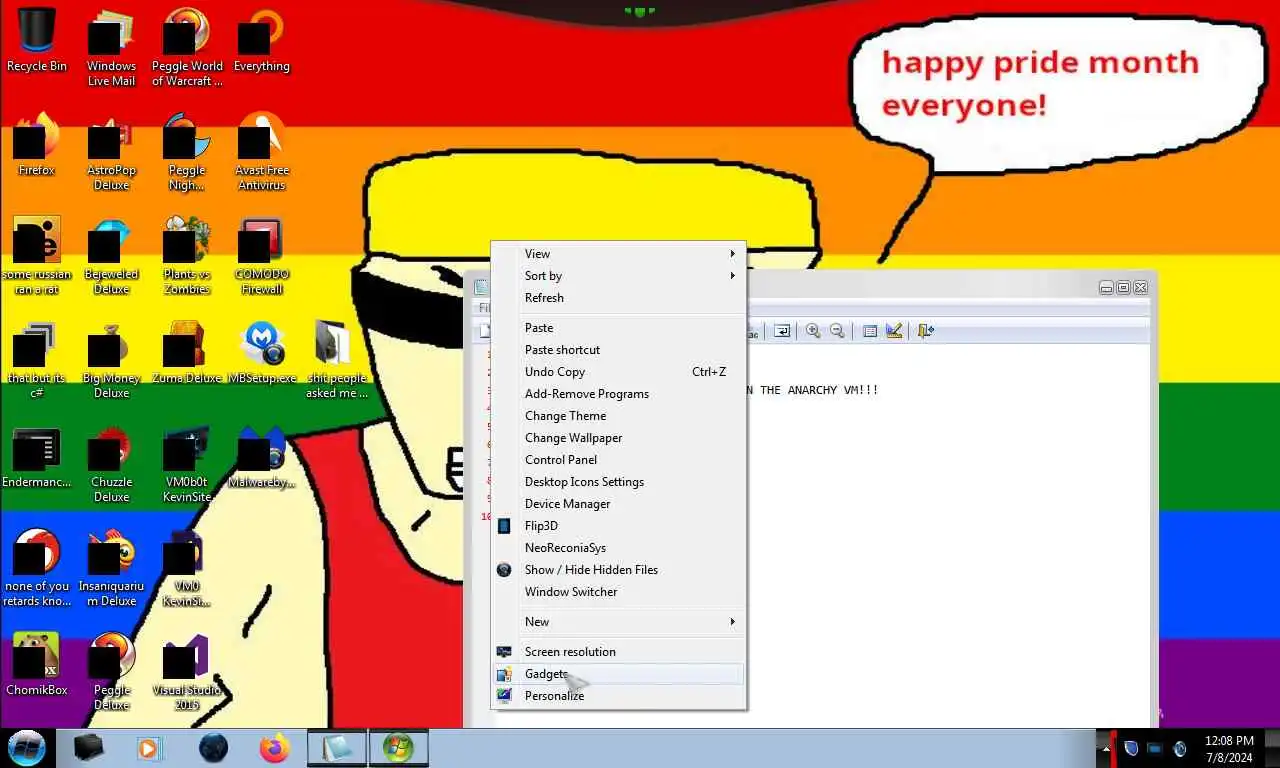Image resolution: width=1280 pixels, height=768 pixels.
Task: Choose Paste in the context menu
Action: (x=619, y=328)
